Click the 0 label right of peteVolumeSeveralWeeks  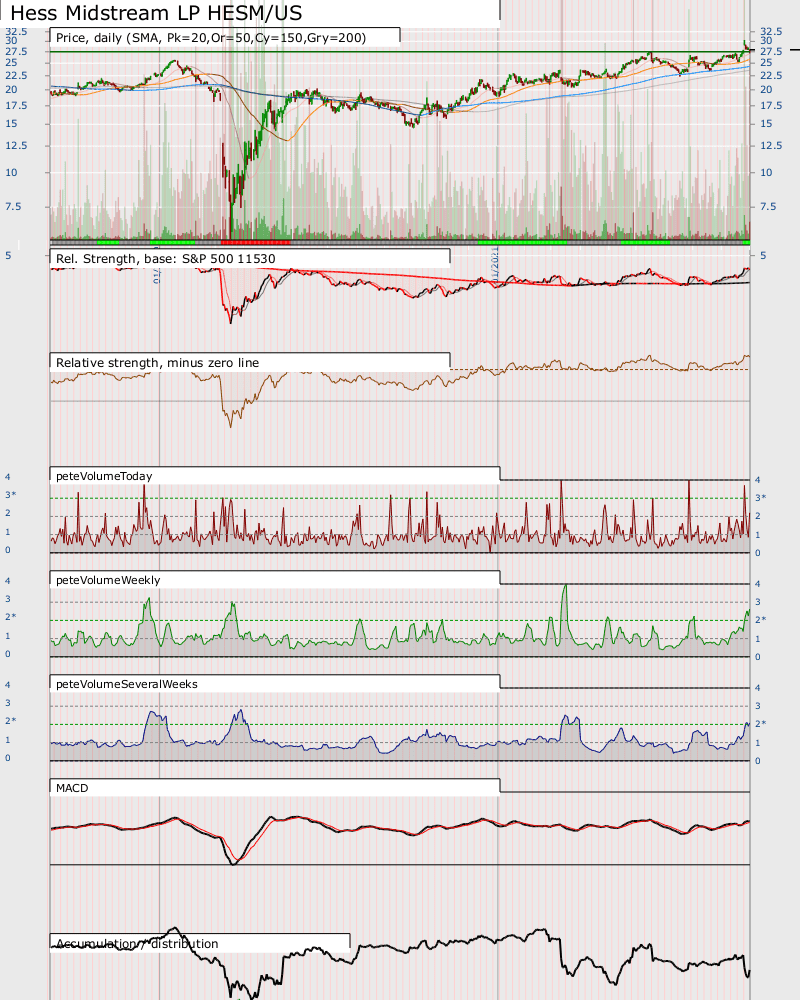click(x=757, y=761)
